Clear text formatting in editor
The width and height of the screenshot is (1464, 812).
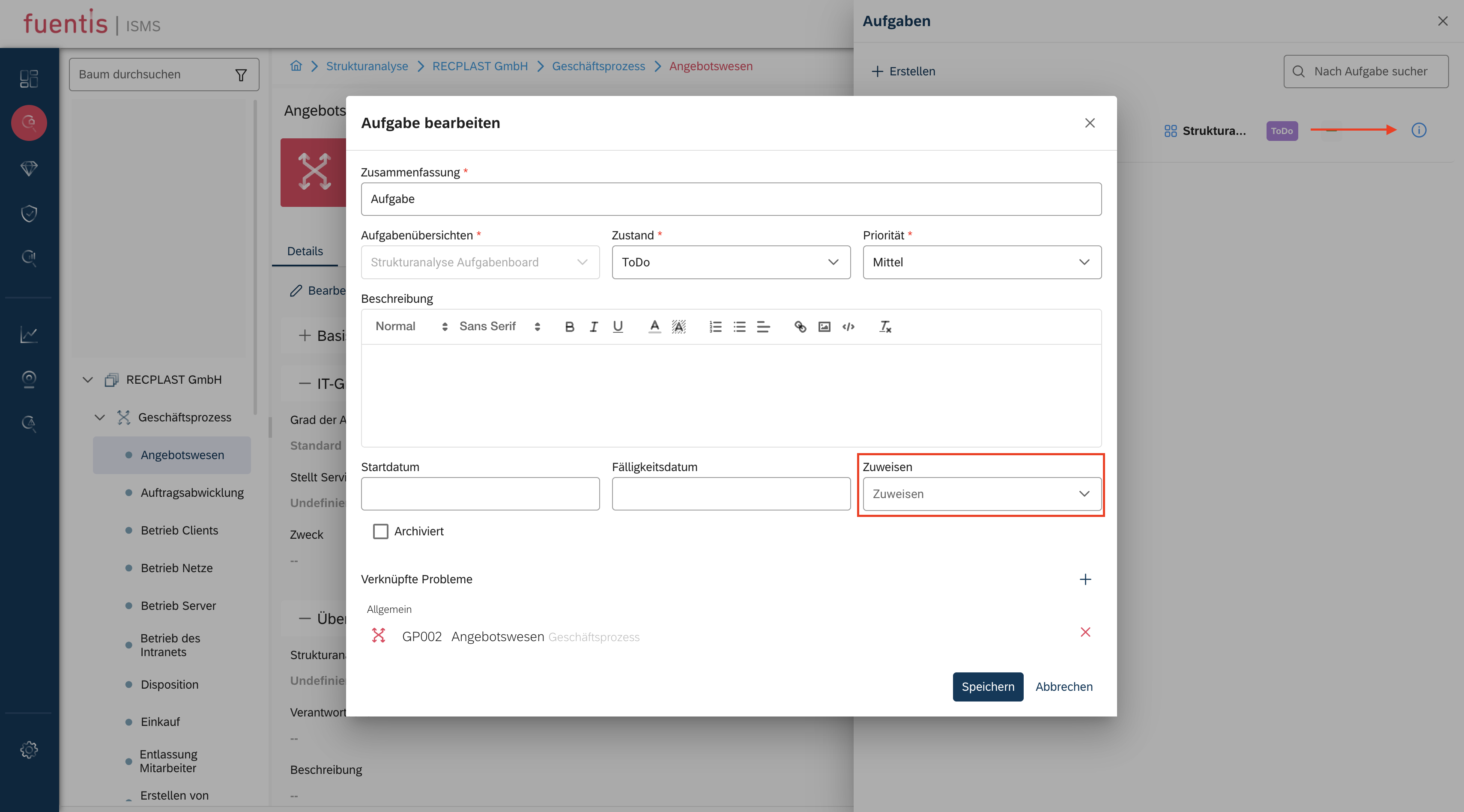(885, 327)
